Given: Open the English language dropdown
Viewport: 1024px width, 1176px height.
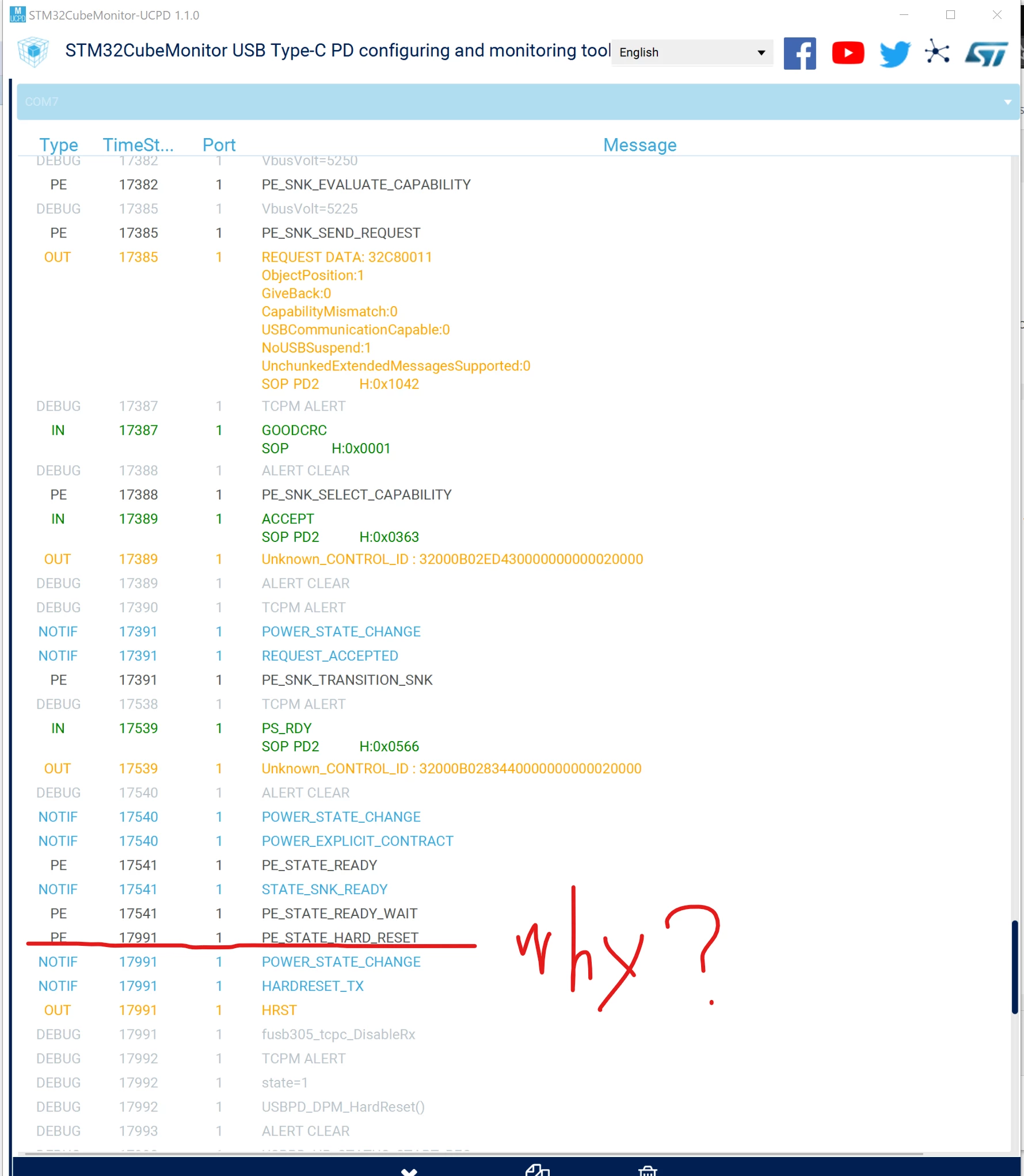Looking at the screenshot, I should 692,52.
